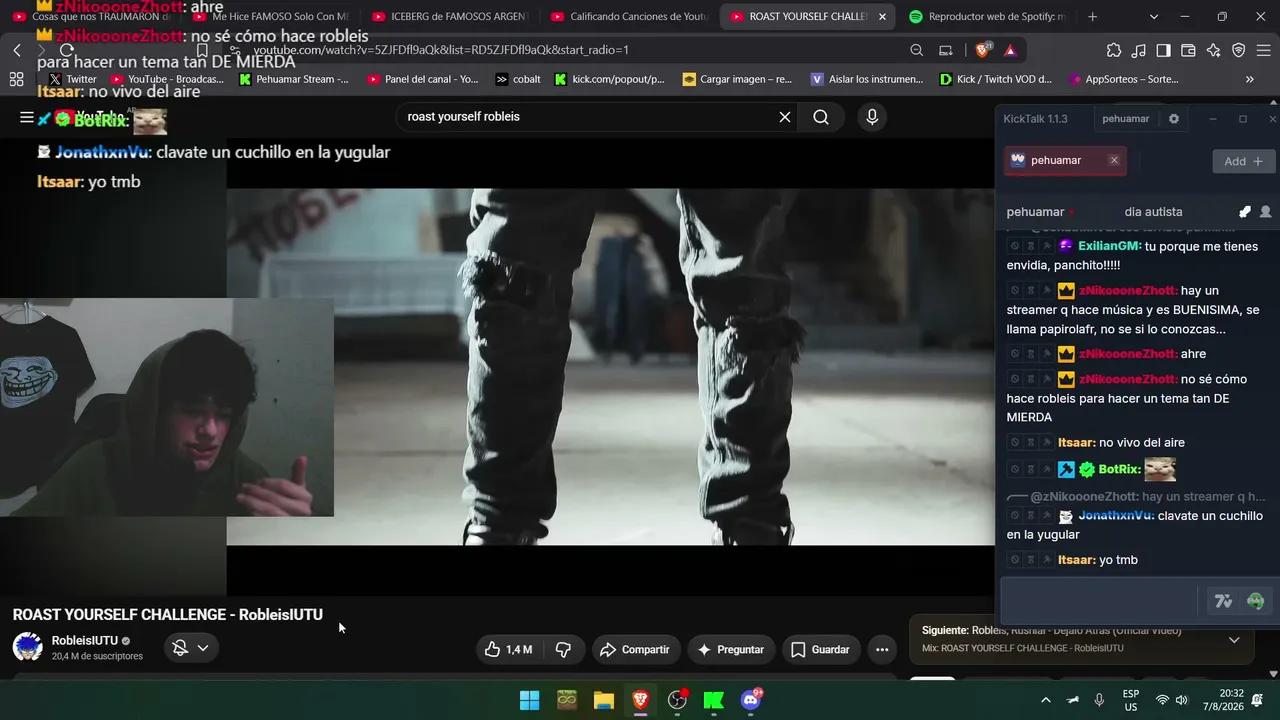Image resolution: width=1280 pixels, height=720 pixels.
Task: Switch to Me Hice FAMOSO Solo Con tab
Action: click(269, 17)
